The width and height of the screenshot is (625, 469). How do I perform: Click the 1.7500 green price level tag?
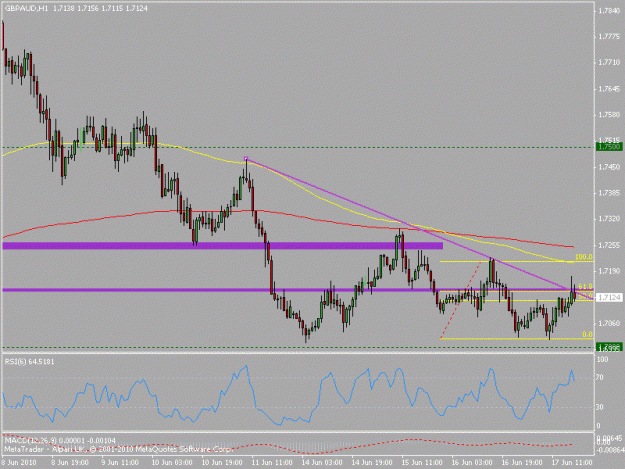tap(609, 147)
